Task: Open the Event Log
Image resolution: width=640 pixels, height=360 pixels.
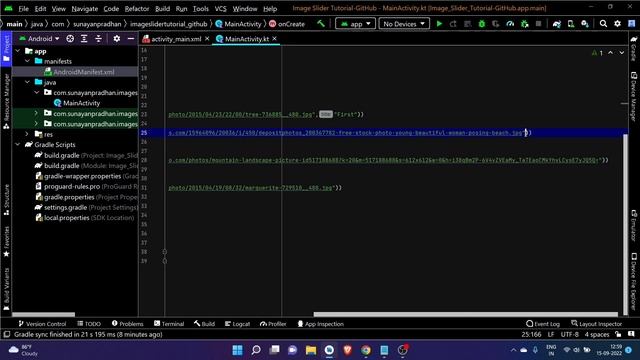Action: [543, 324]
